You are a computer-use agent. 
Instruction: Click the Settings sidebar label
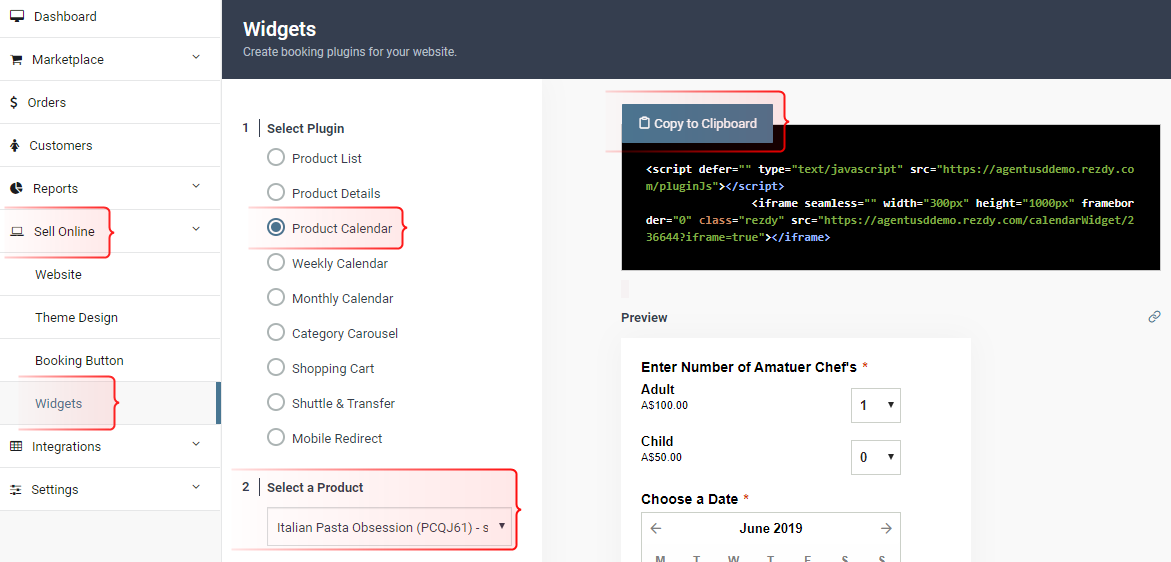(55, 490)
